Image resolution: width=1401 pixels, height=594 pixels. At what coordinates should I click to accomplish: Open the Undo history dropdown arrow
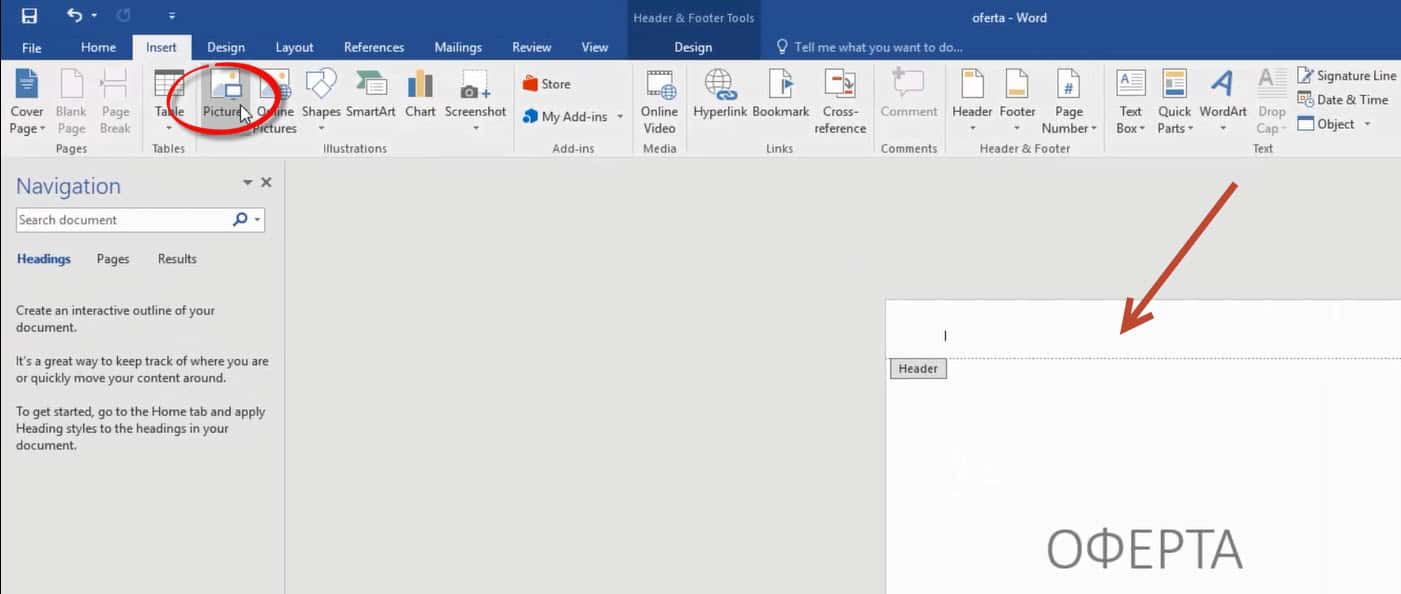click(x=95, y=16)
